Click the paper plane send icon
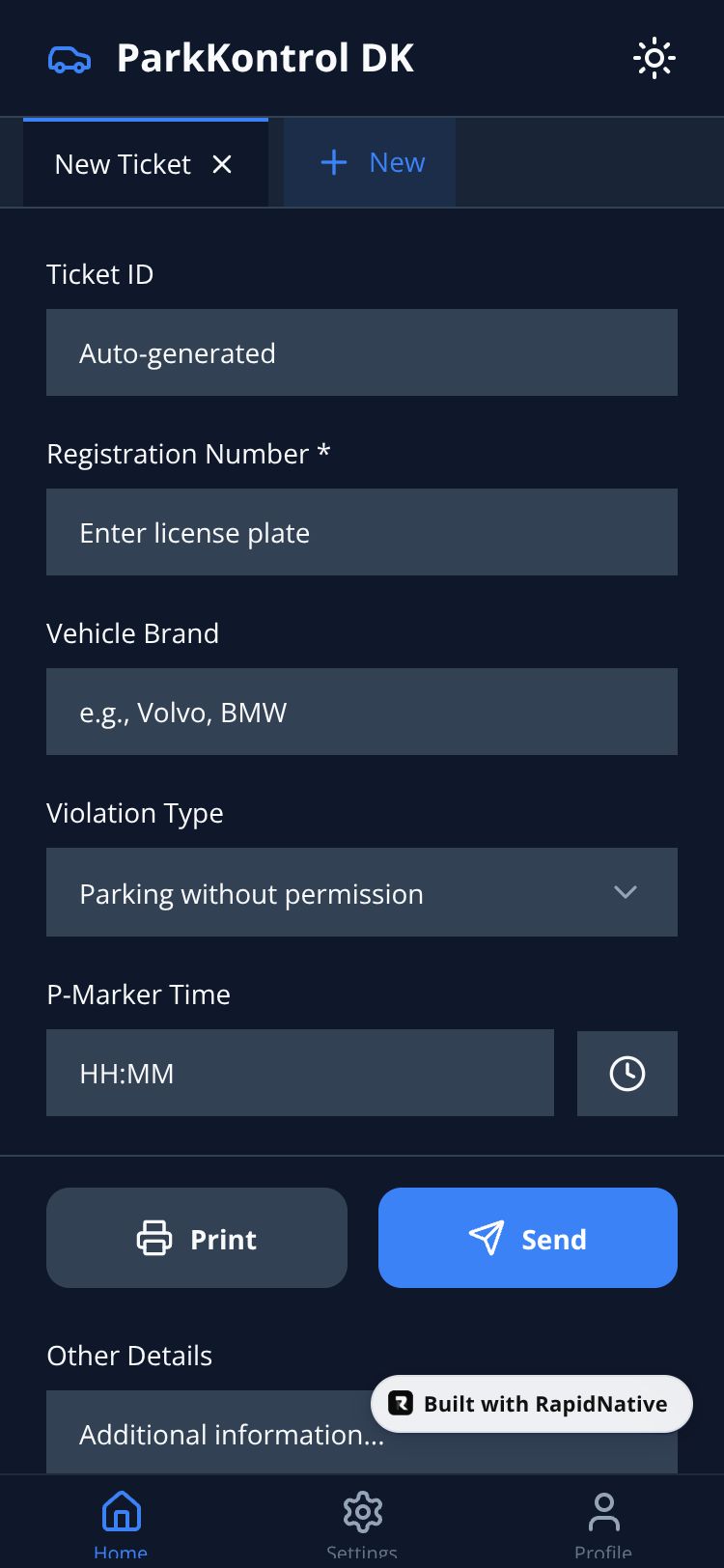 [x=487, y=1238]
